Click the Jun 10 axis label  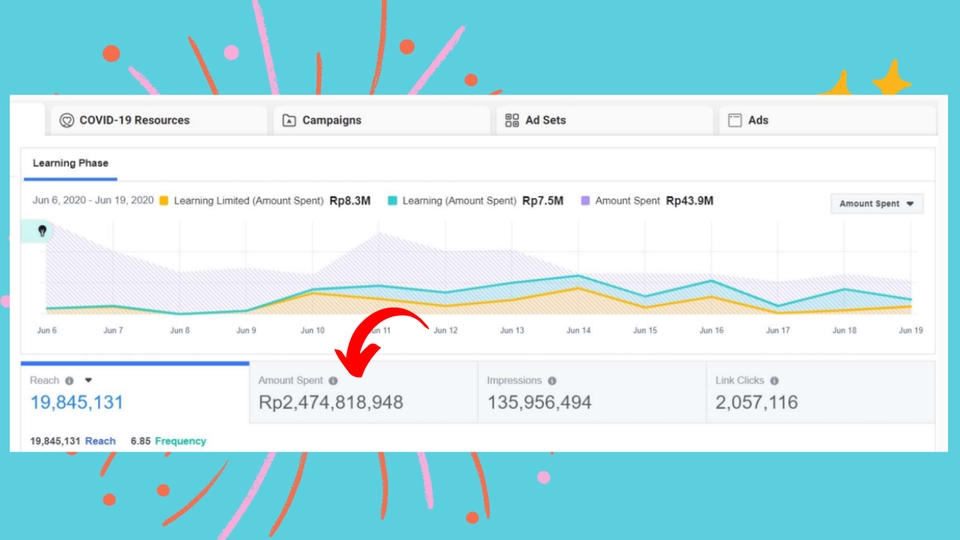click(x=312, y=331)
